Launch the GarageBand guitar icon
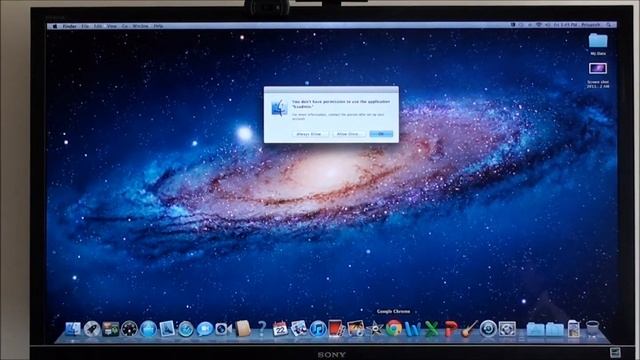 [469, 329]
